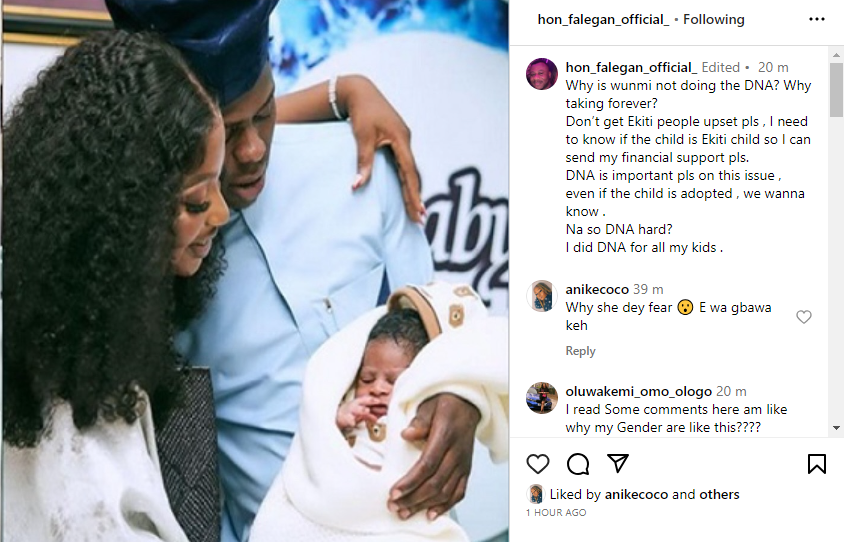Reply to anikecoco's comment
The image size is (844, 542).
(580, 351)
